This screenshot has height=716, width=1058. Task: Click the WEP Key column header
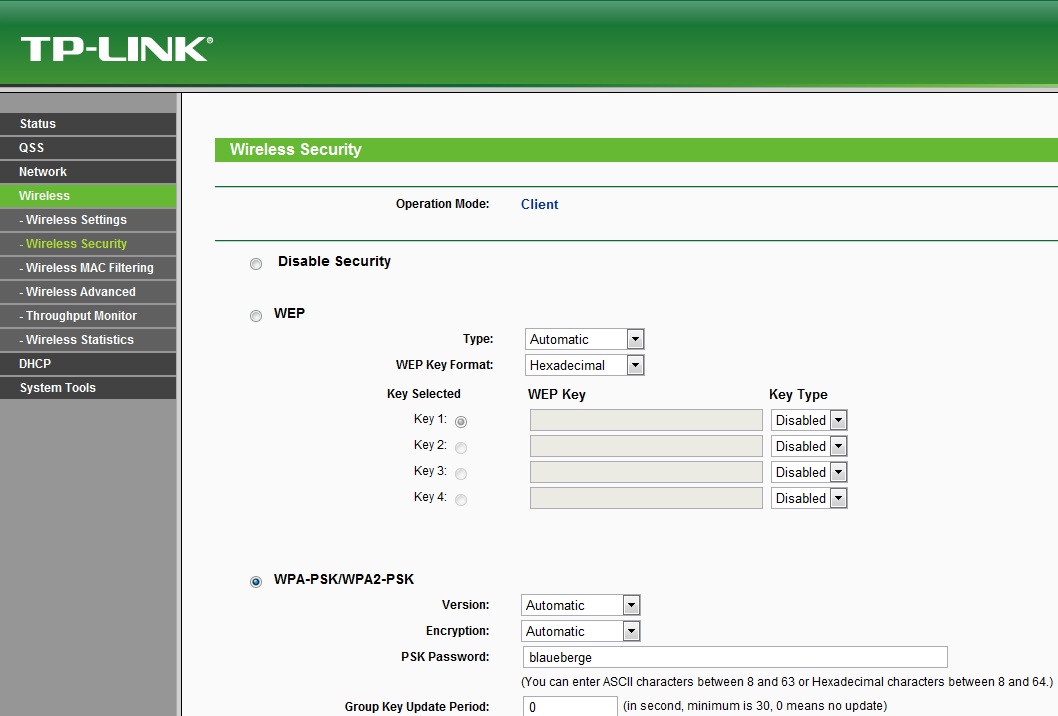tap(557, 394)
